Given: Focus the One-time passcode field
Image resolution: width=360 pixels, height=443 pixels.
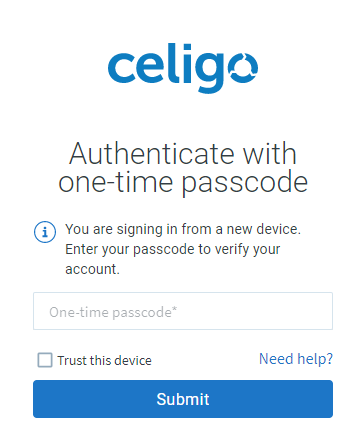Looking at the screenshot, I should [183, 311].
